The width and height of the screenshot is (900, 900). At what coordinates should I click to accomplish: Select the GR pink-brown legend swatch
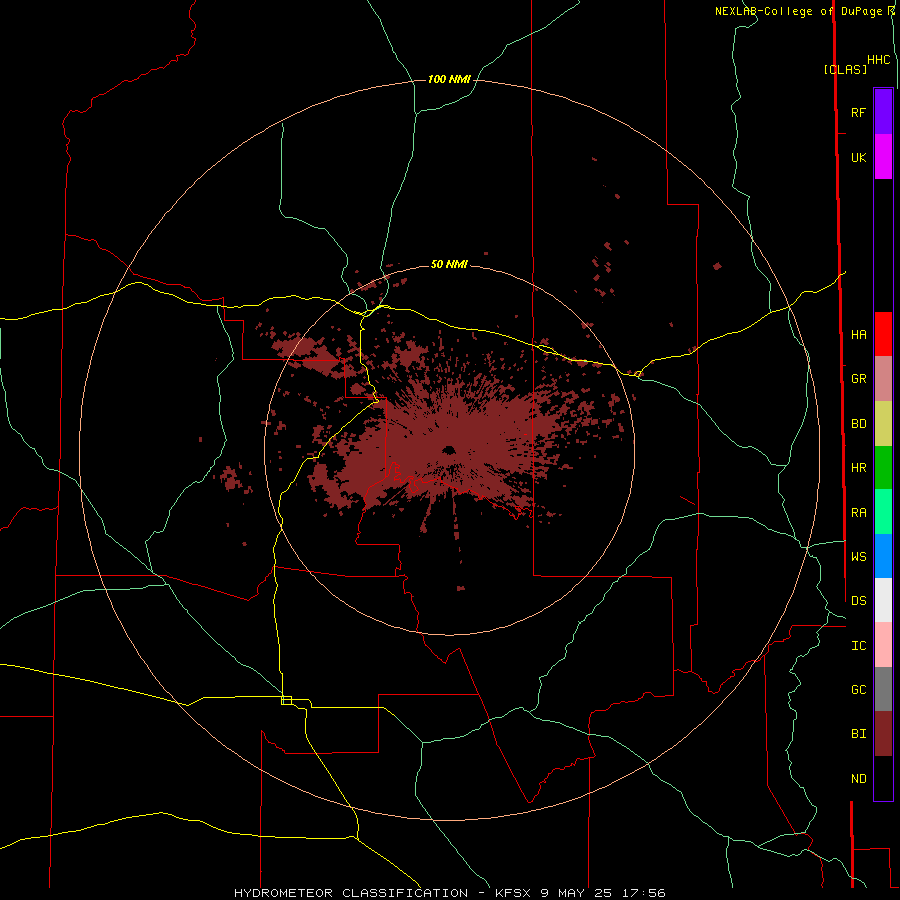883,379
